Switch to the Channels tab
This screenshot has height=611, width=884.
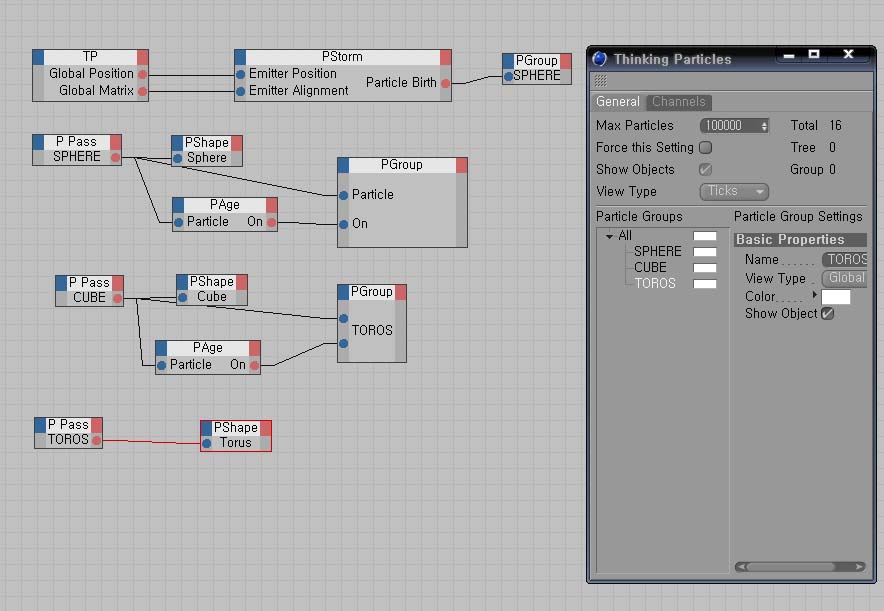pyautogui.click(x=679, y=101)
